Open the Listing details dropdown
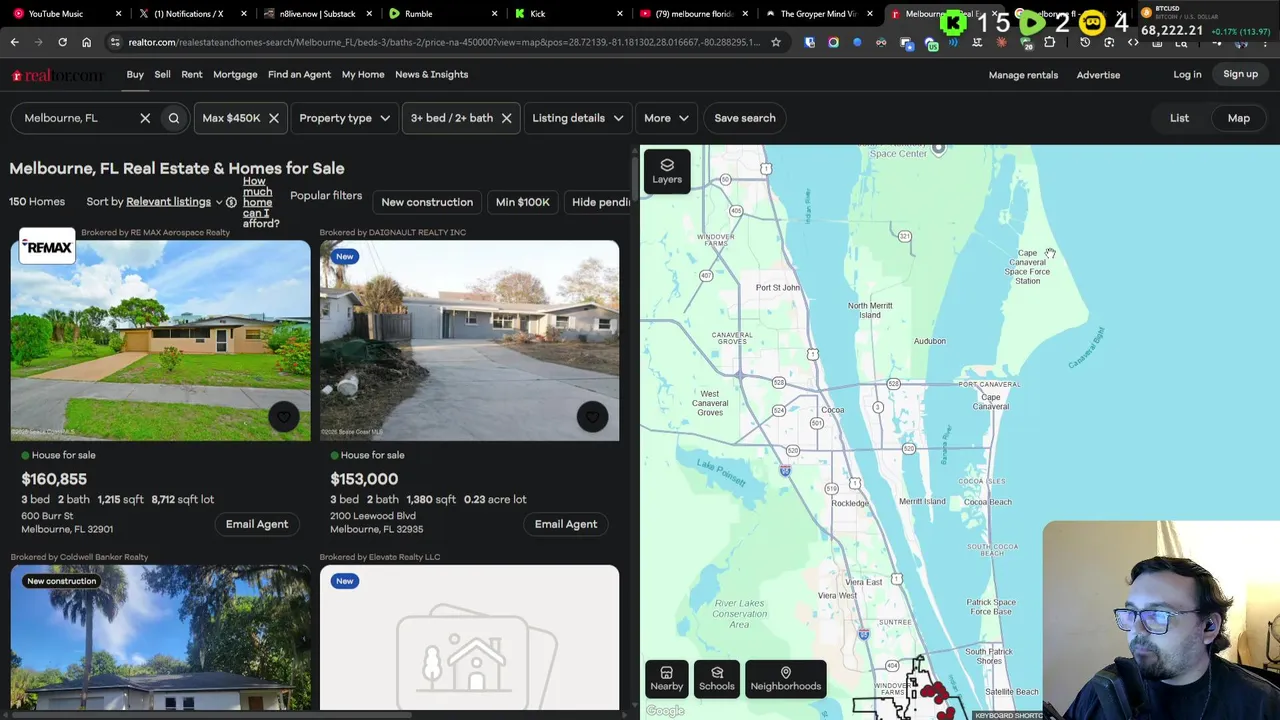Image resolution: width=1280 pixels, height=720 pixels. coord(578,118)
